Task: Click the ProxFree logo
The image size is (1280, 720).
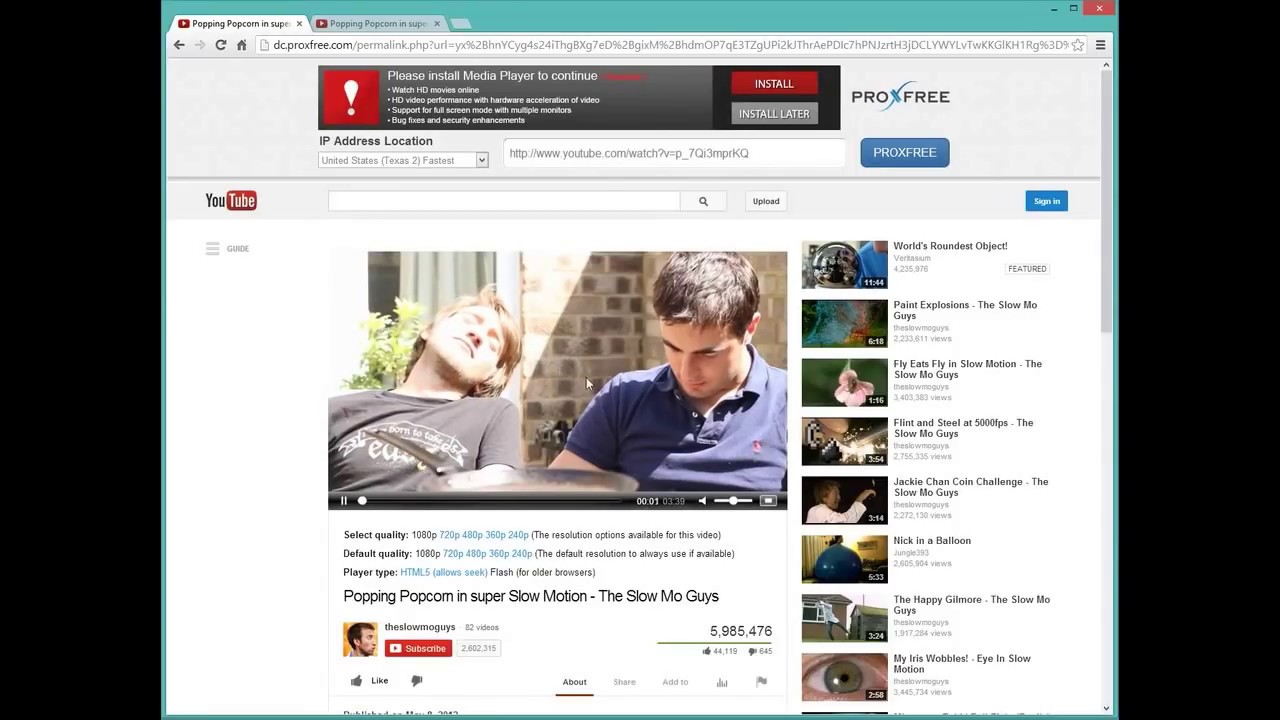Action: tap(900, 96)
